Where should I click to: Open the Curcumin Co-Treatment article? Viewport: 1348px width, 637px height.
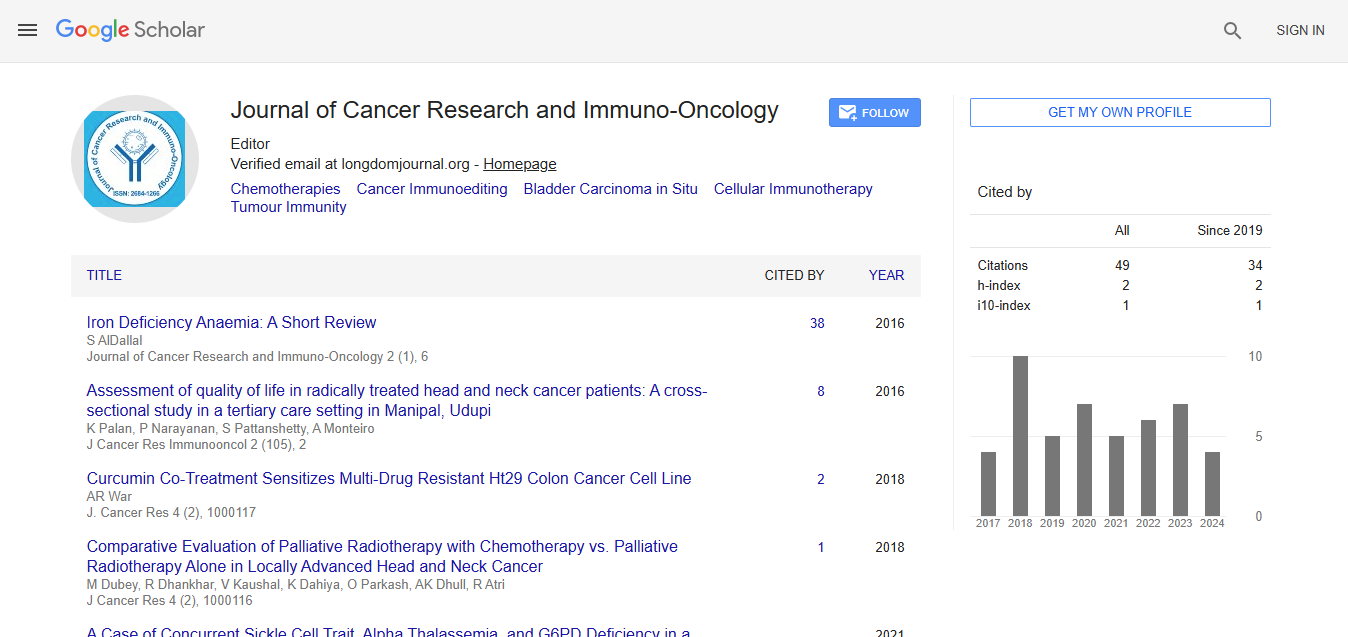pos(388,479)
